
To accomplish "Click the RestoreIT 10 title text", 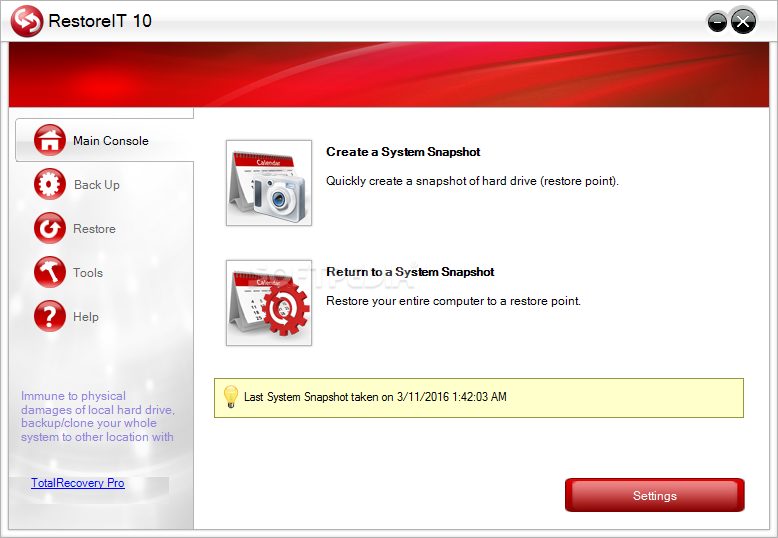I will [100, 21].
